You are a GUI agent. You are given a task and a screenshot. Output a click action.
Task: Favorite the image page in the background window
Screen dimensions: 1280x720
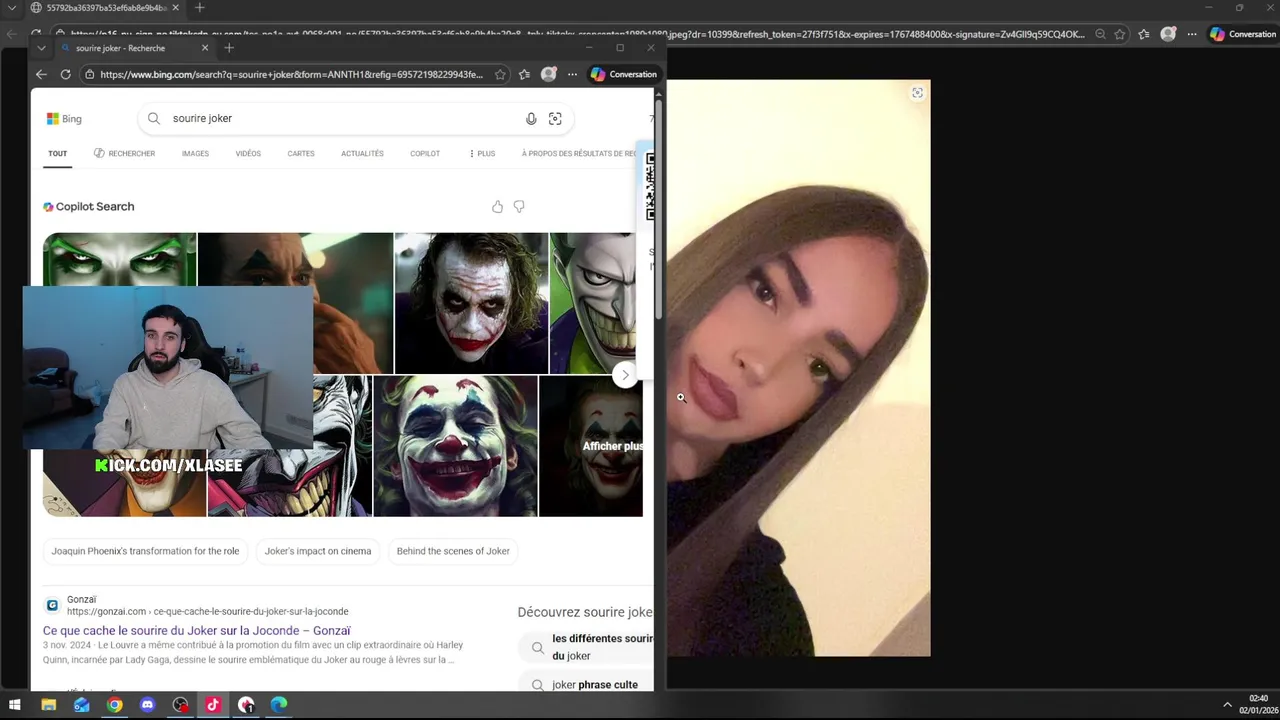point(1120,34)
